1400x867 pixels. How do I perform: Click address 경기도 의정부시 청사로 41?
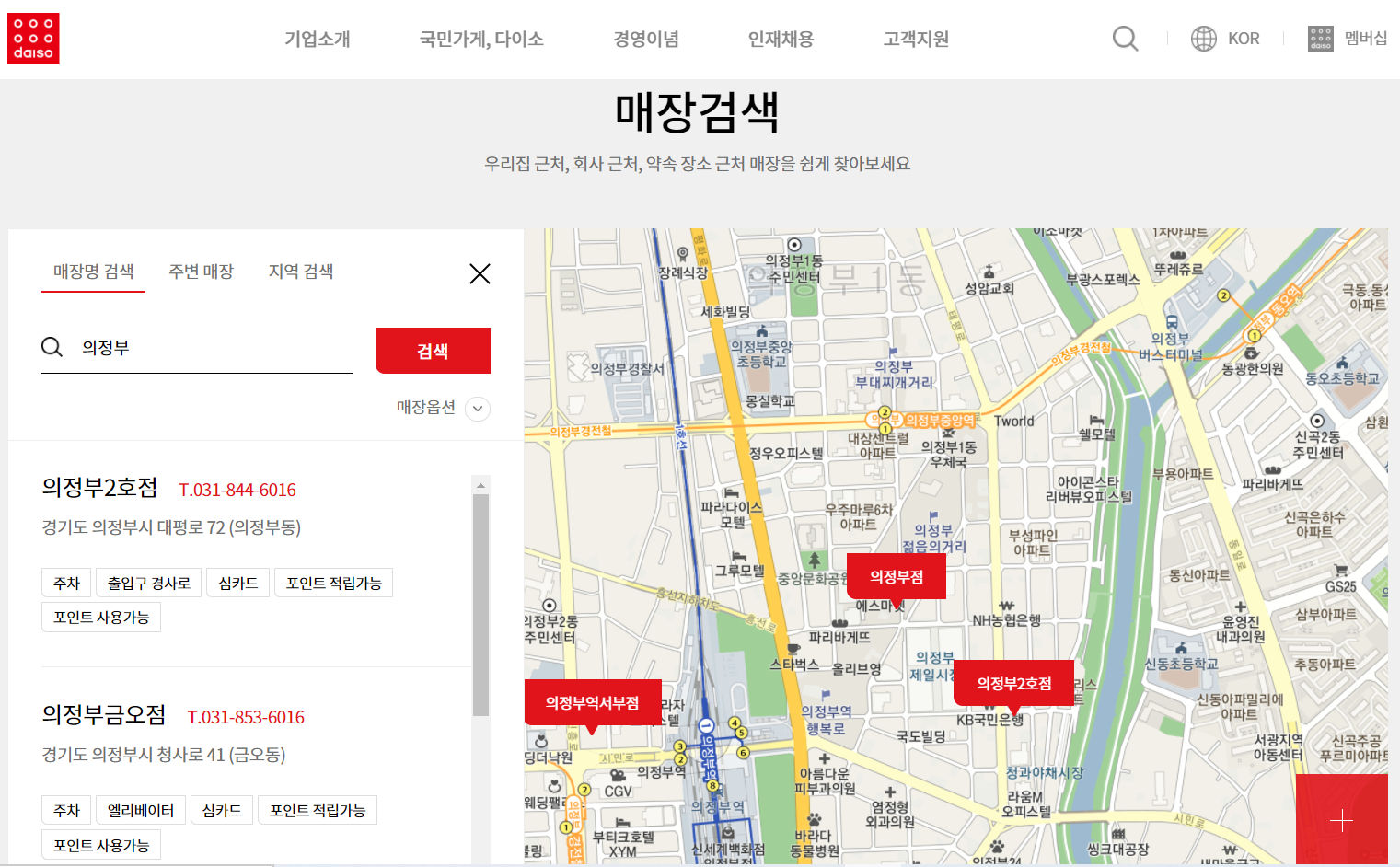164,755
